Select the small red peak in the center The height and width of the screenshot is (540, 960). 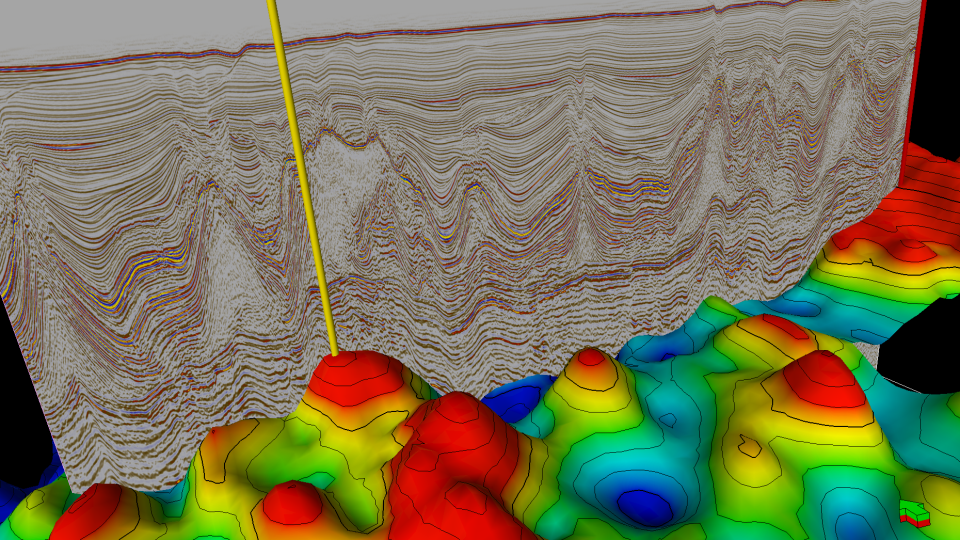click(x=591, y=358)
